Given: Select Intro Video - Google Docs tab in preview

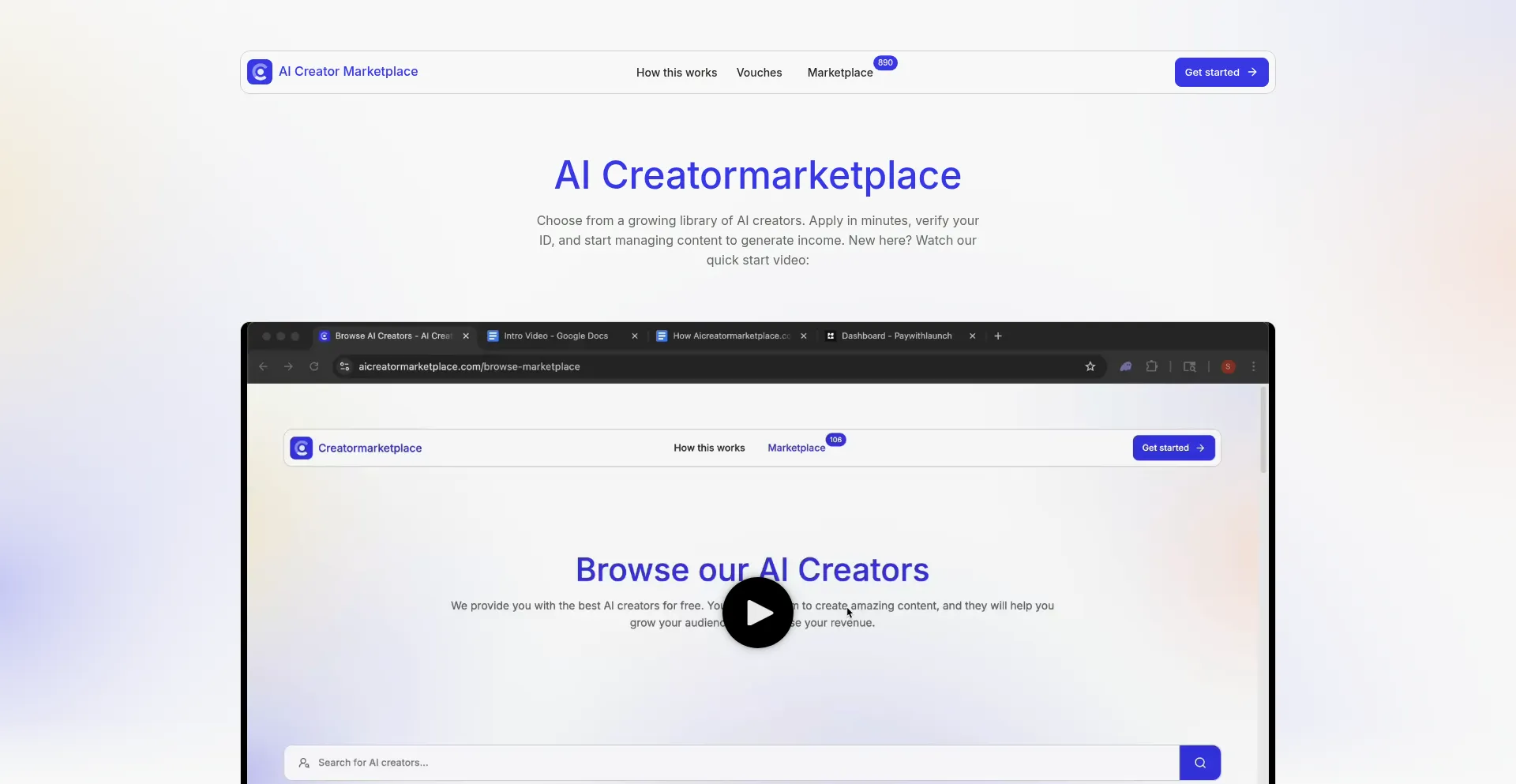Looking at the screenshot, I should coord(556,336).
